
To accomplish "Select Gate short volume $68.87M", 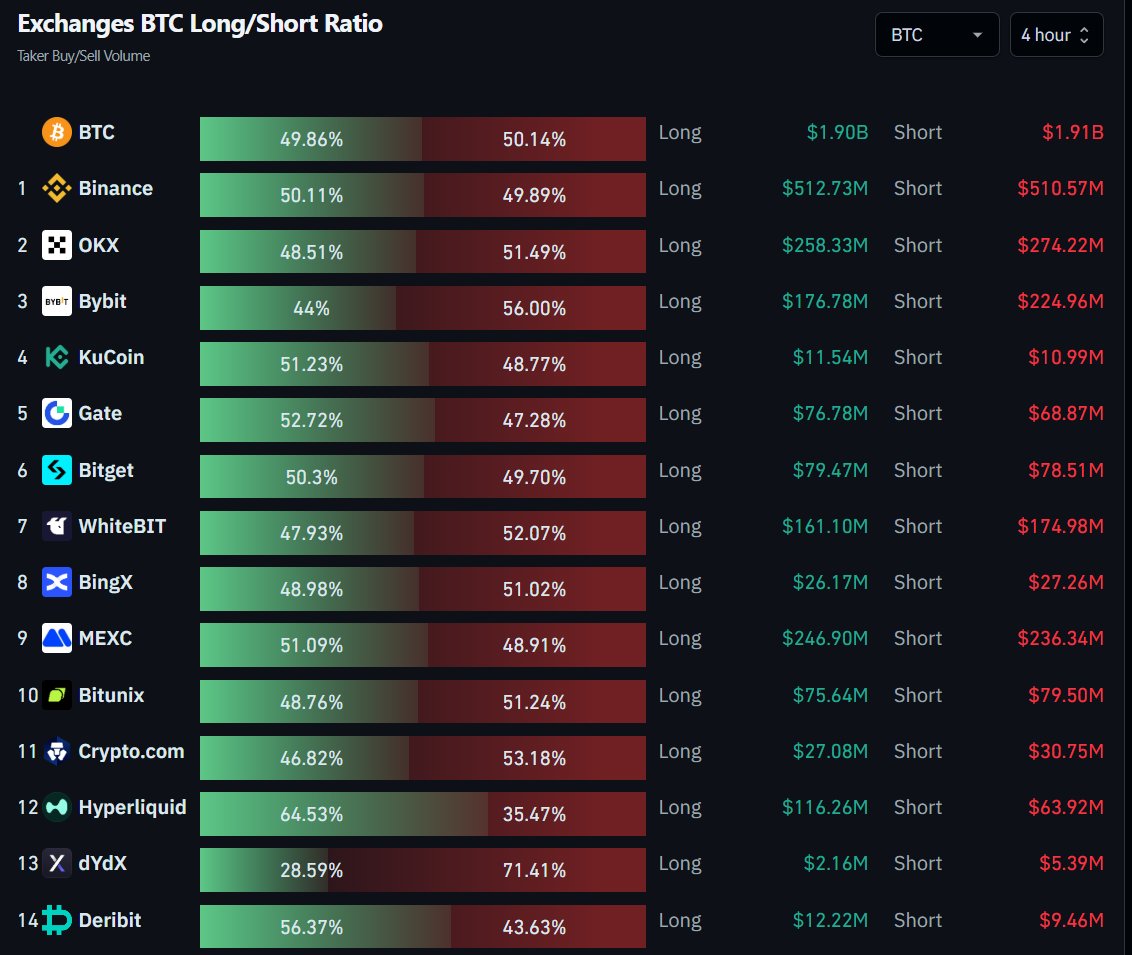I will click(x=1066, y=414).
